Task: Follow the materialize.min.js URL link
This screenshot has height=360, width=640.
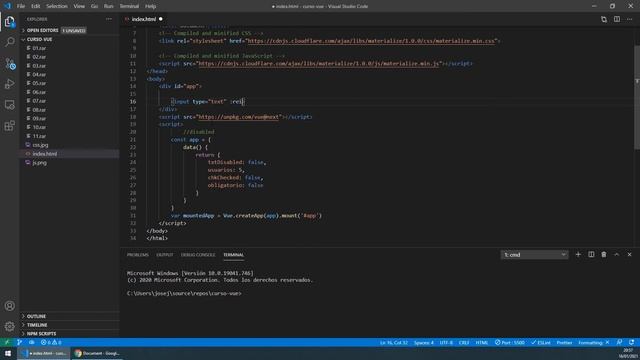Action: [x=319, y=64]
